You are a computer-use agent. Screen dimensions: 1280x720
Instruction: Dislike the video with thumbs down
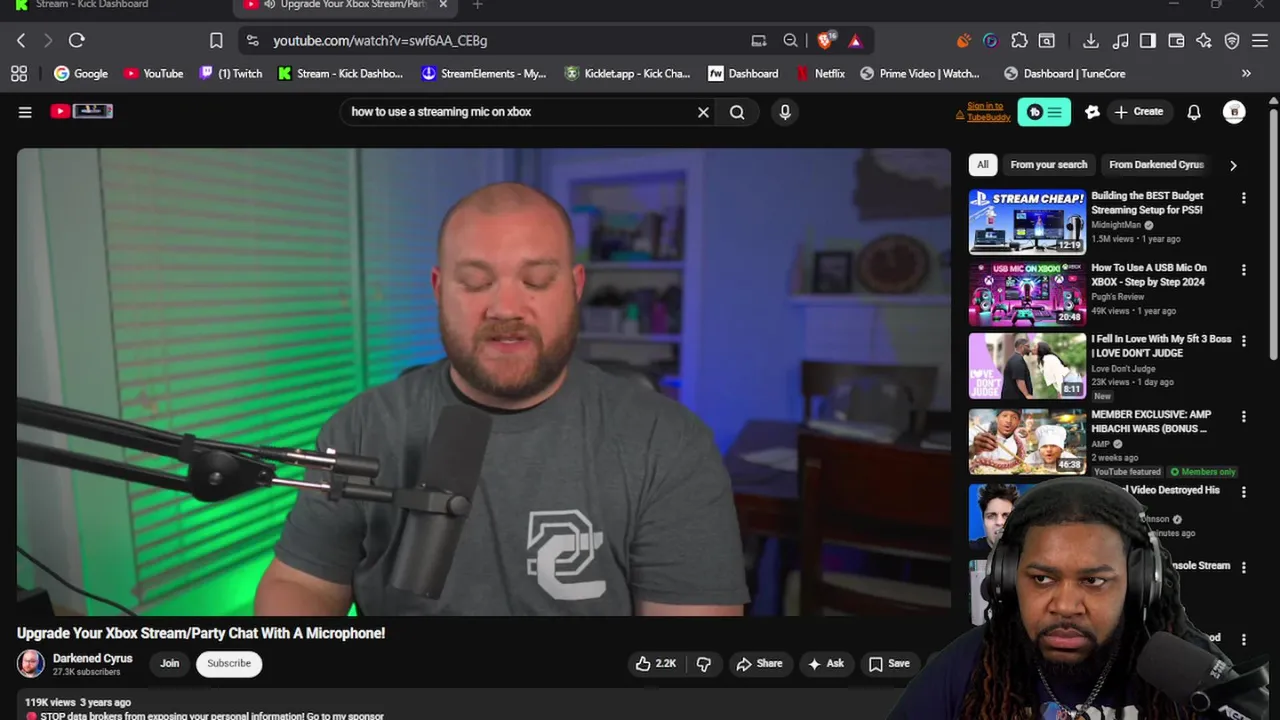[704, 663]
